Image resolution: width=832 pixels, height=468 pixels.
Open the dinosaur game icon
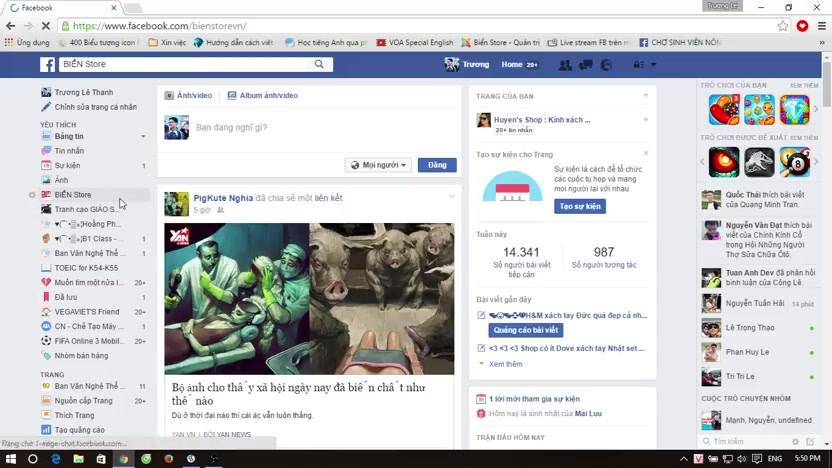click(759, 162)
